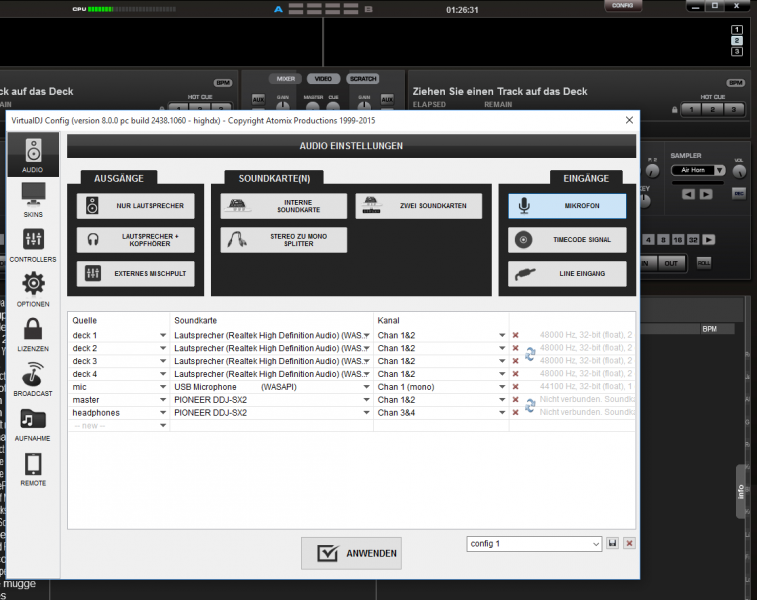Expand the mic source dropdown
The width and height of the screenshot is (757, 600).
[163, 387]
